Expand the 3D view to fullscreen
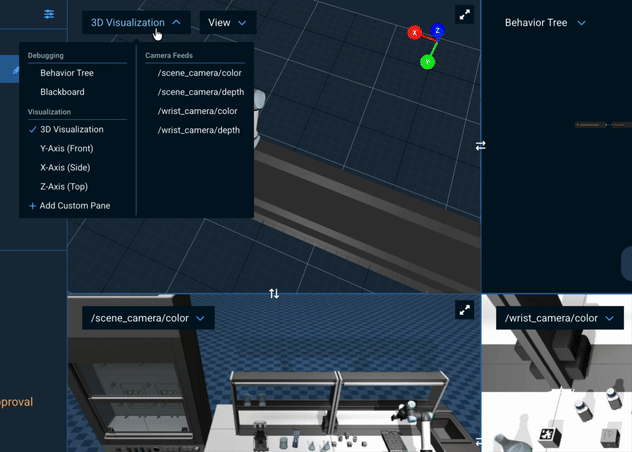This screenshot has width=632, height=452. pyautogui.click(x=464, y=15)
